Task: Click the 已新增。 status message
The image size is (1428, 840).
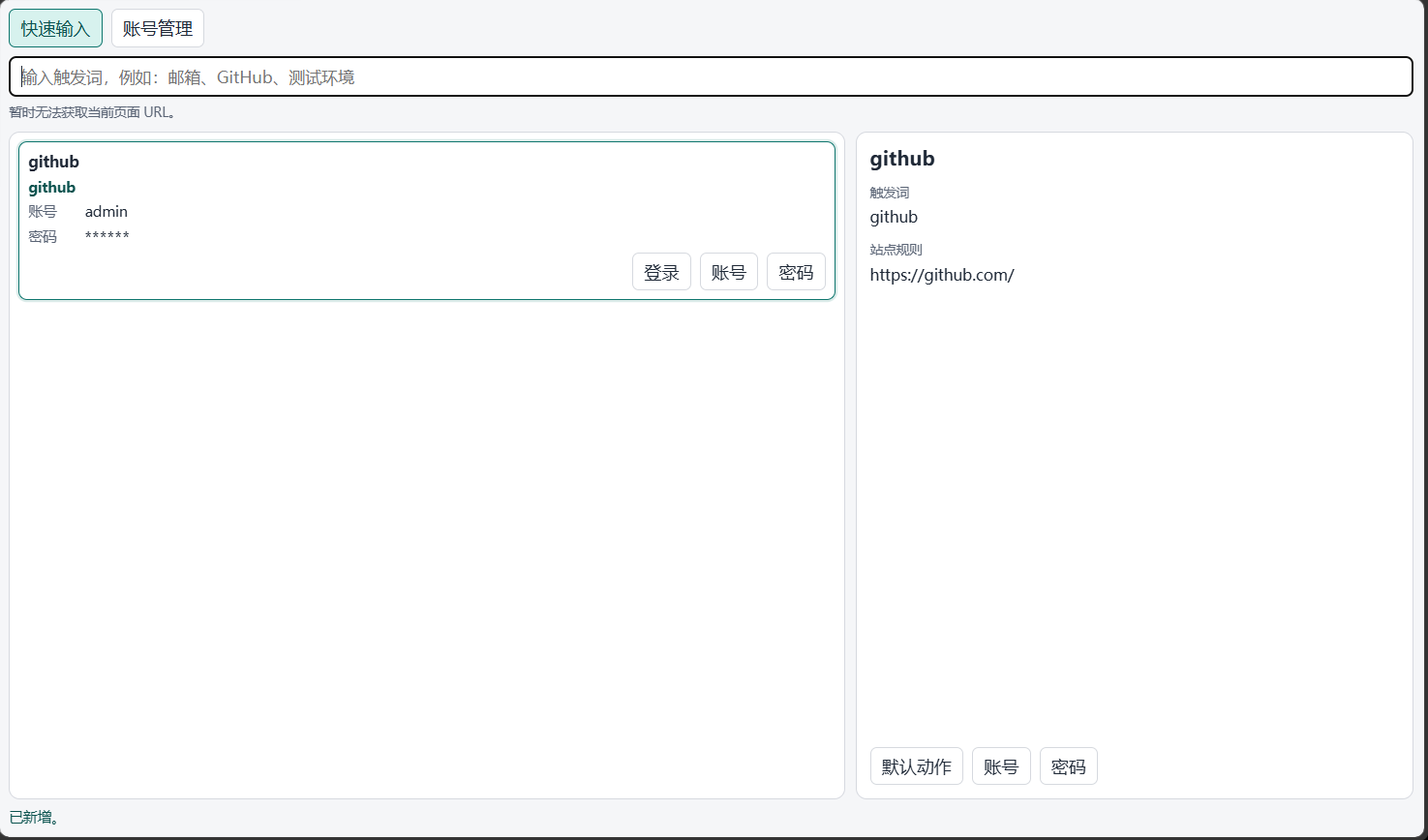Action: point(35,818)
